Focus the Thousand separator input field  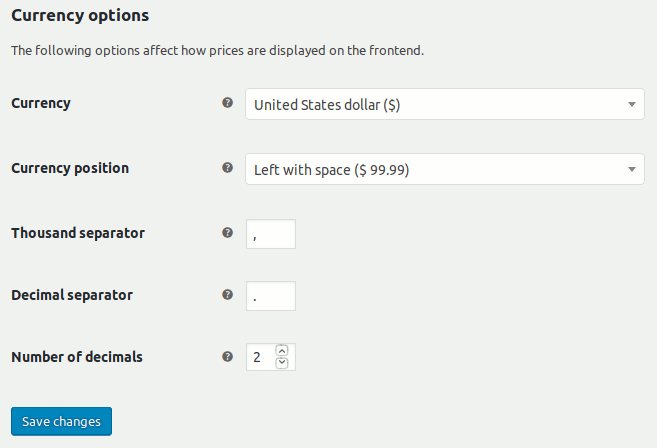tap(271, 234)
